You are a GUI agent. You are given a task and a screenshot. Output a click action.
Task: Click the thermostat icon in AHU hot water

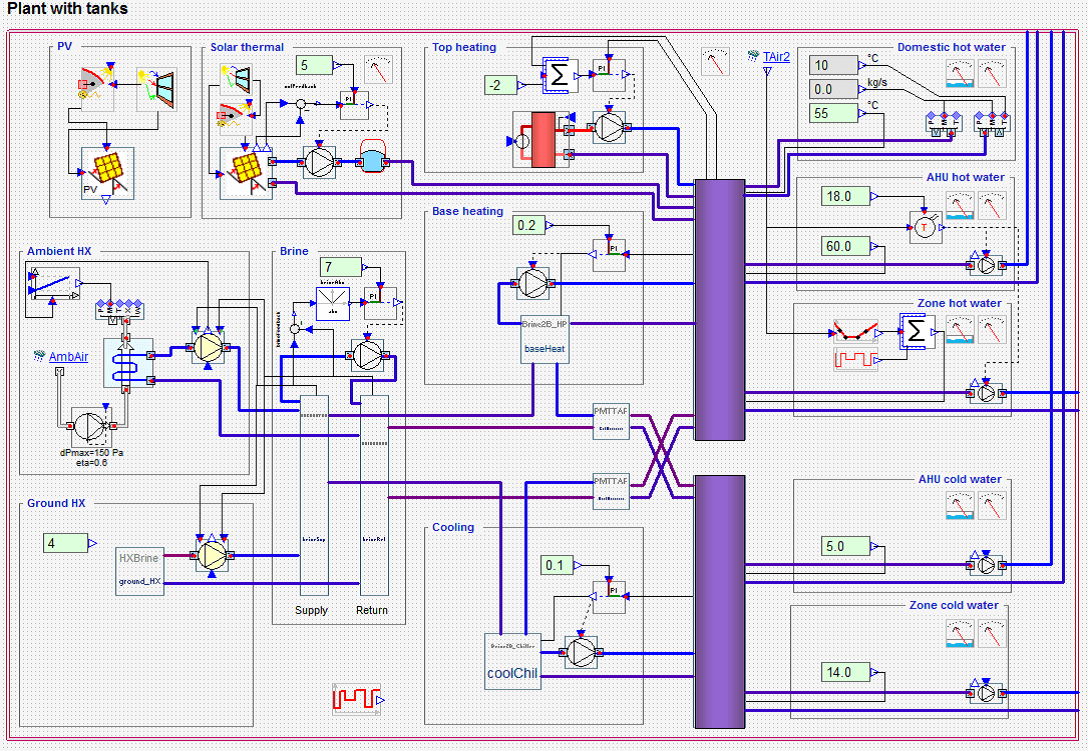925,228
